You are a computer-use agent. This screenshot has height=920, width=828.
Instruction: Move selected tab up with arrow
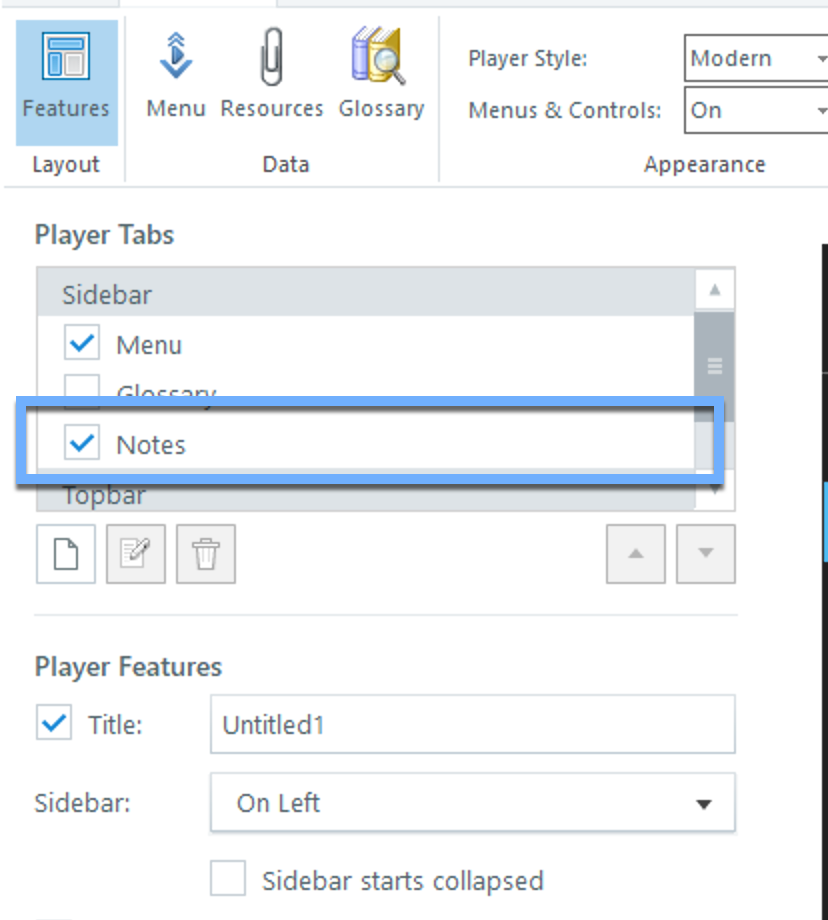tap(635, 554)
